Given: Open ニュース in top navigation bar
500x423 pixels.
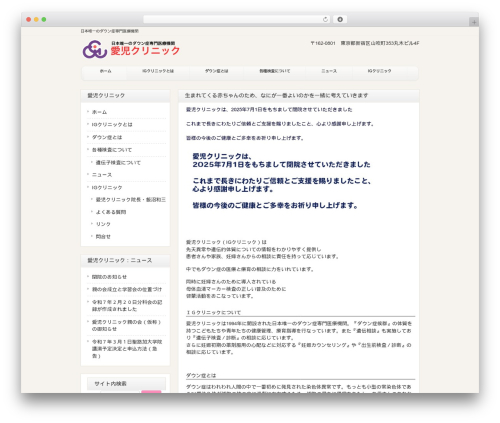Looking at the screenshot, I should point(329,71).
